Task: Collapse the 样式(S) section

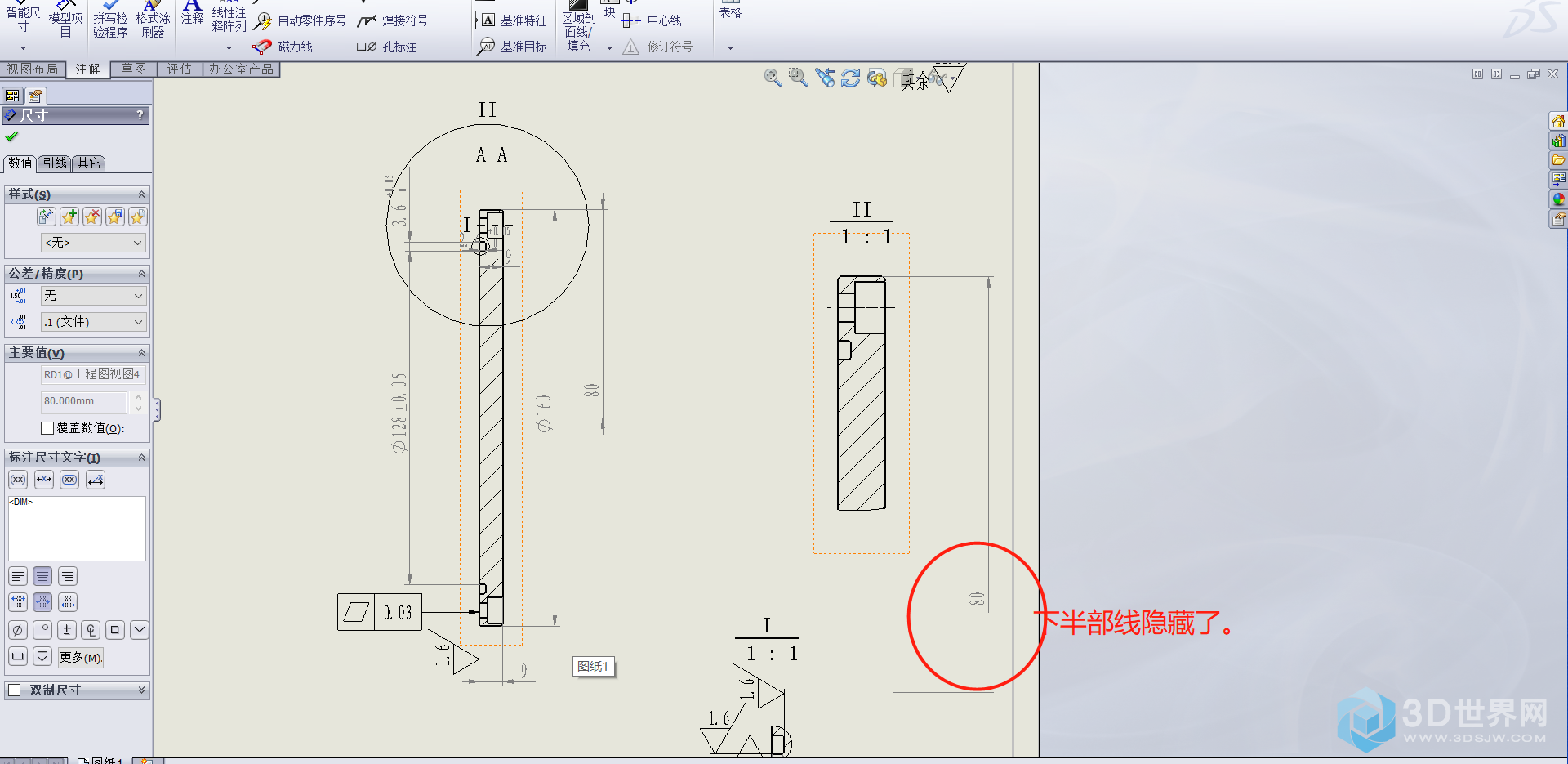Action: tap(141, 194)
